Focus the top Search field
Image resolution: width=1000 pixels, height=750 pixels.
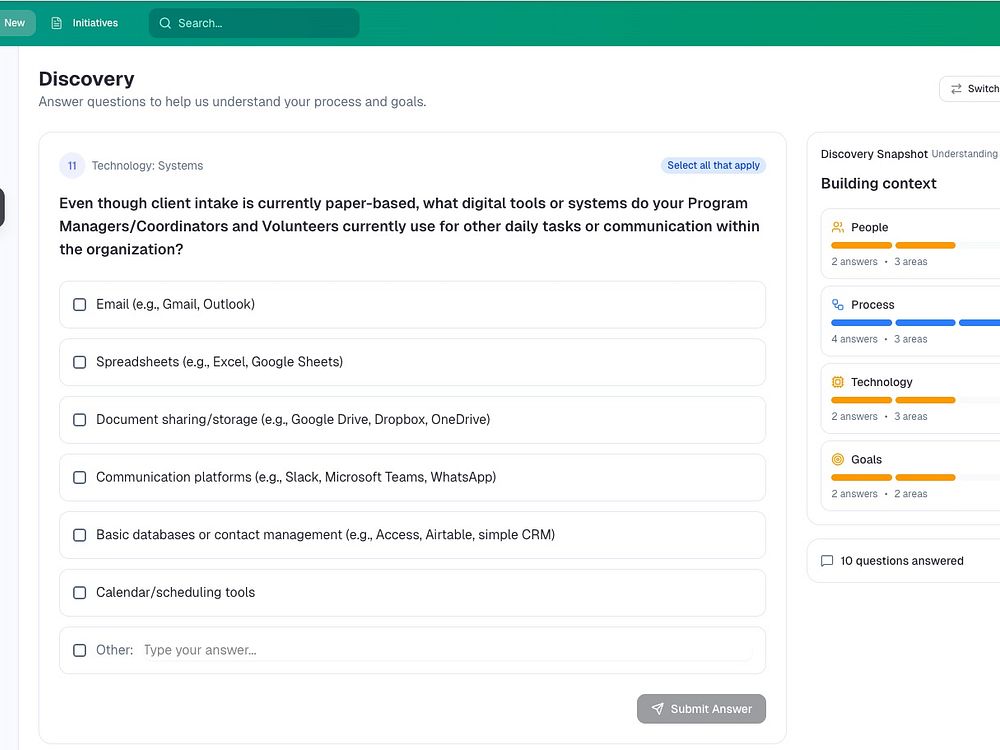[x=260, y=23]
